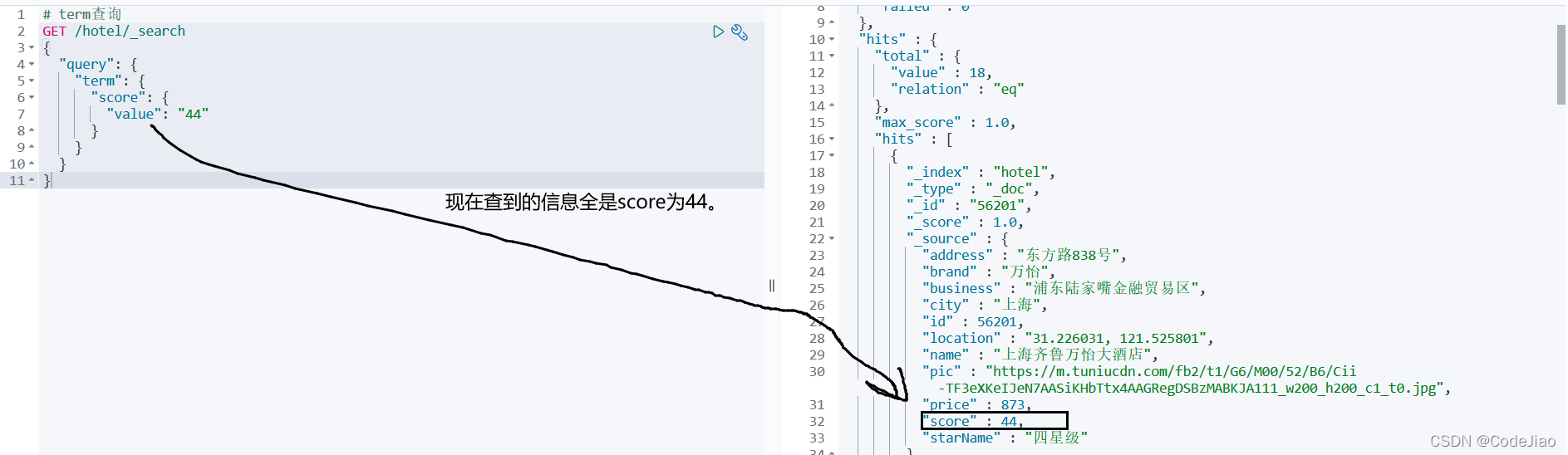Click the "brand" : "万怡" line

click(988, 272)
